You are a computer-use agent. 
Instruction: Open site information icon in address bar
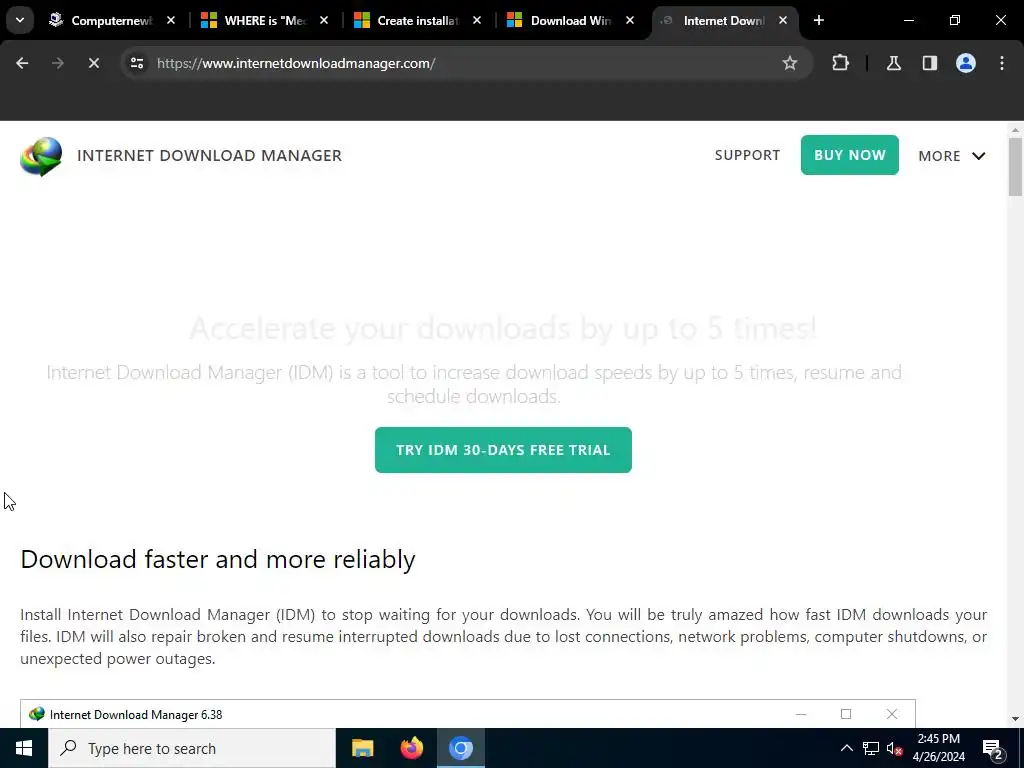[x=137, y=63]
